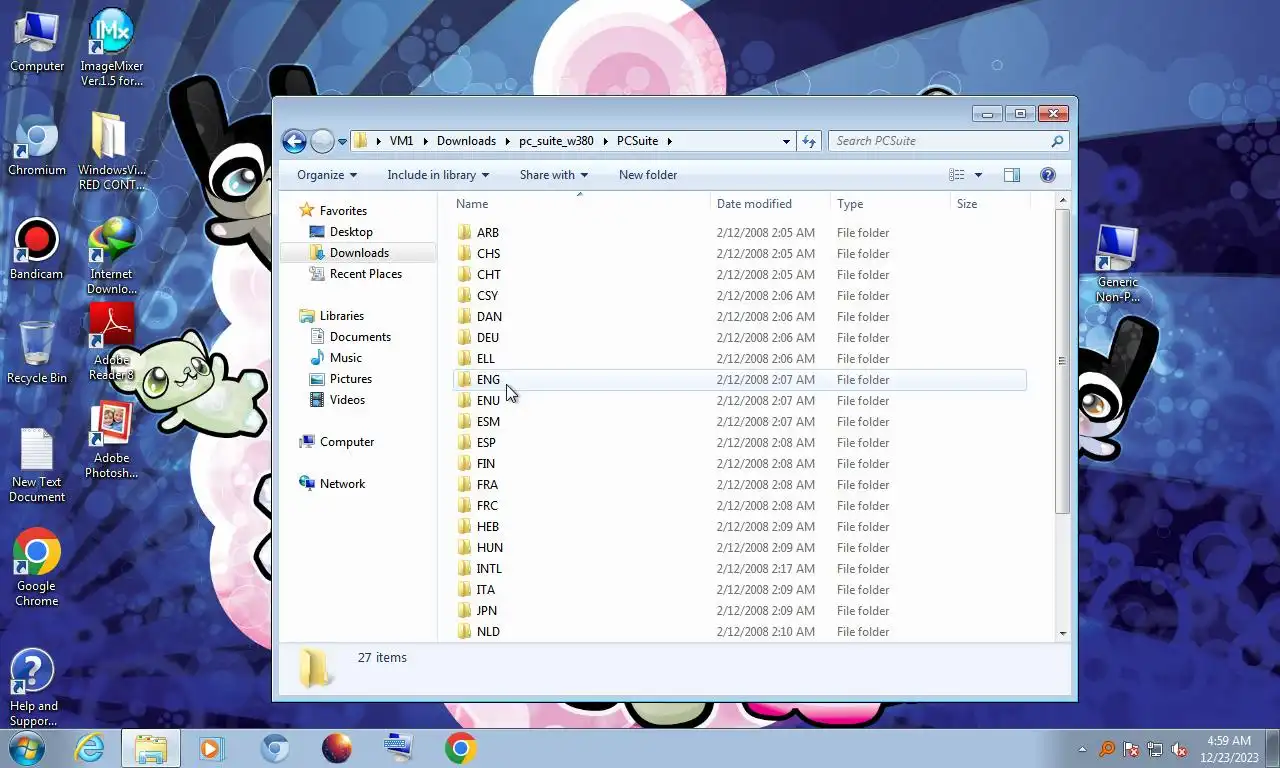Select the CSY folder
Screen dimensions: 1280x768
pos(740,296)
